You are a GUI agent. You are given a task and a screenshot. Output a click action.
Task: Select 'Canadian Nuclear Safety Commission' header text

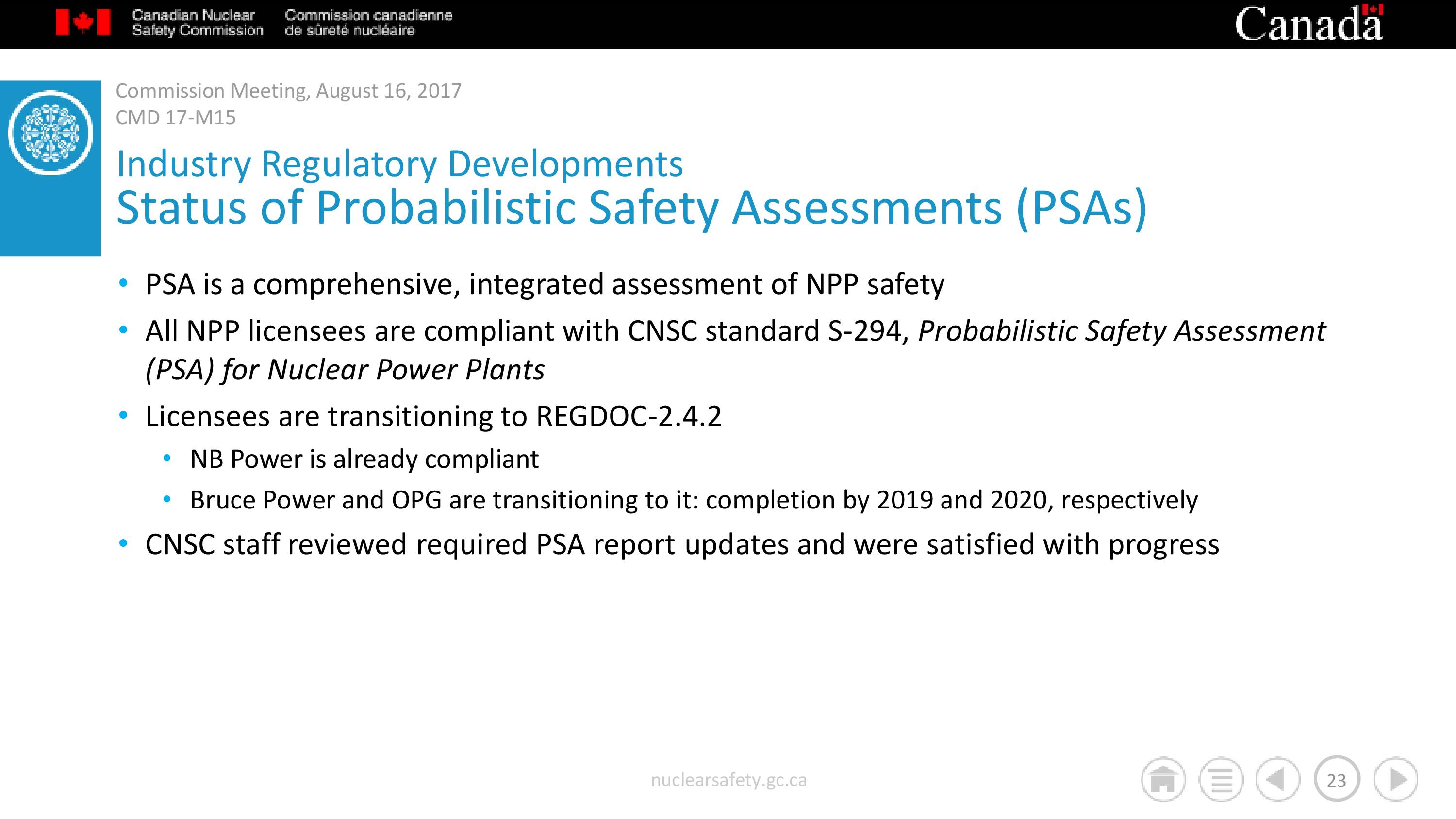click(198, 23)
